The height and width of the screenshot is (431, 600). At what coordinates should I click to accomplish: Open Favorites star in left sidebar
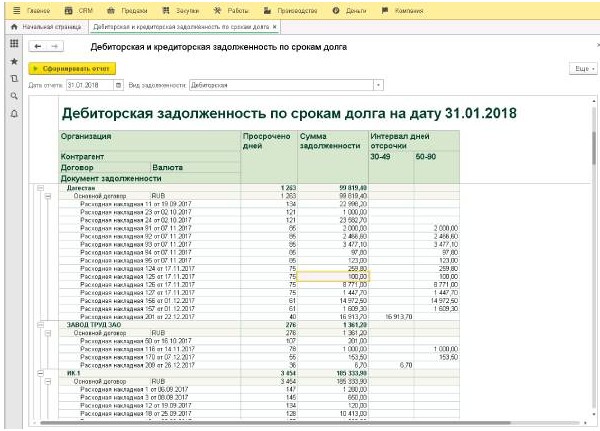tap(13, 62)
